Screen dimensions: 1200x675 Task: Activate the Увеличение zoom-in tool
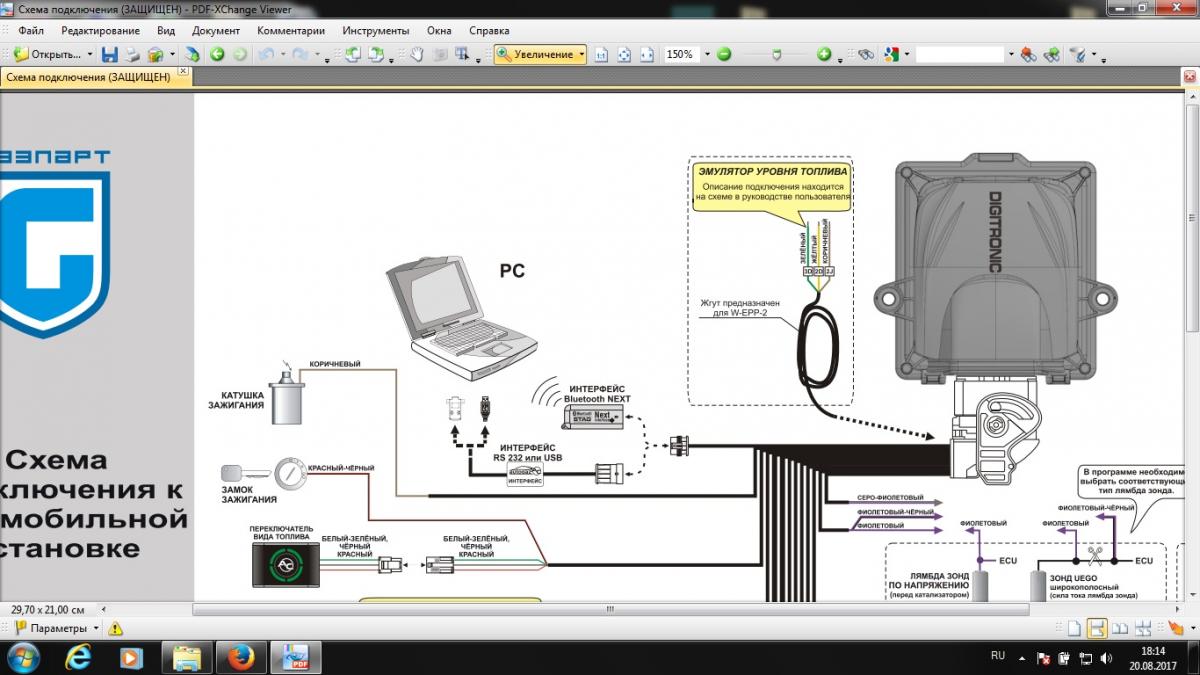pyautogui.click(x=536, y=54)
